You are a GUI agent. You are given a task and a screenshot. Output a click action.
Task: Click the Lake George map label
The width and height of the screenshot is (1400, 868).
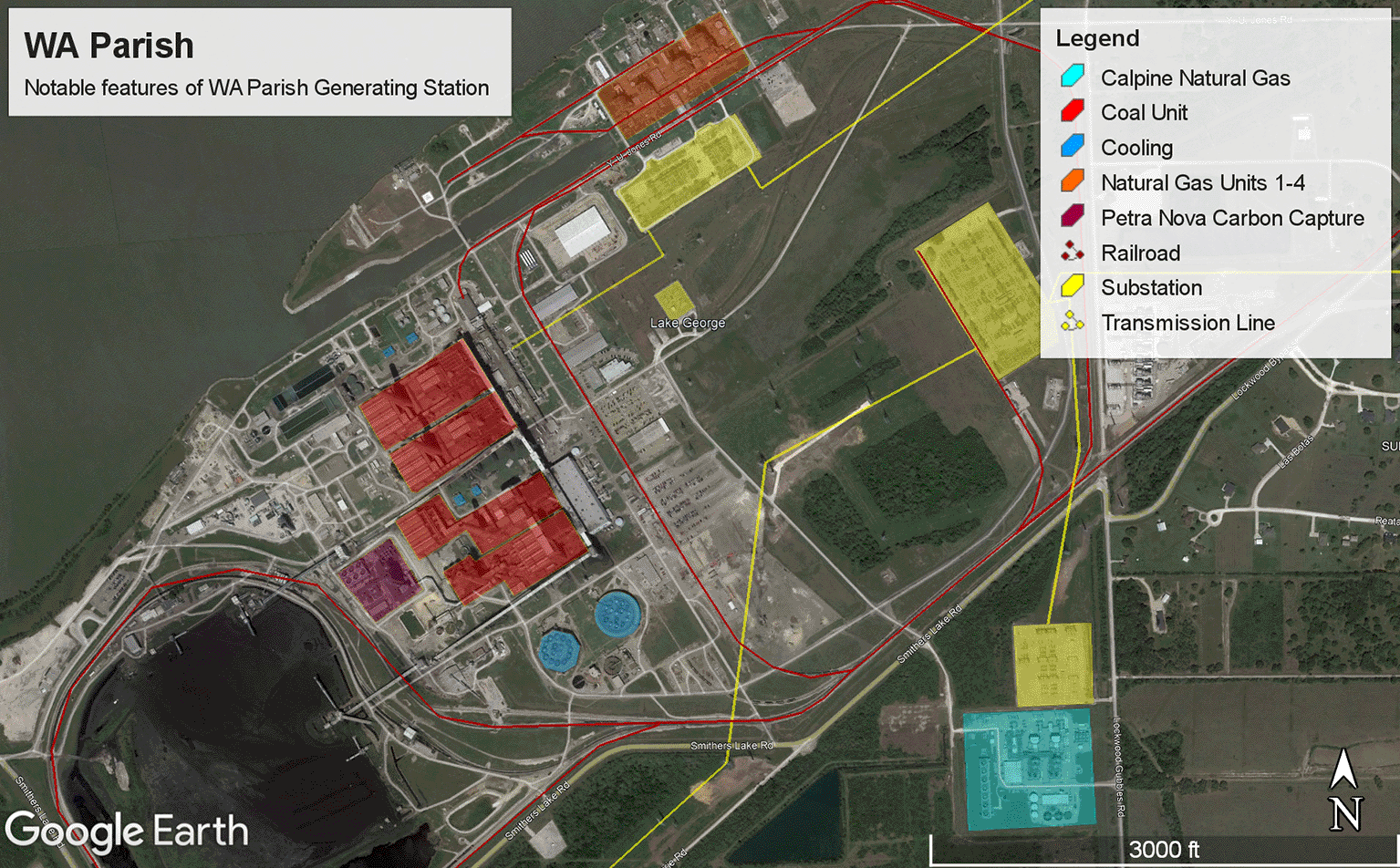(687, 323)
